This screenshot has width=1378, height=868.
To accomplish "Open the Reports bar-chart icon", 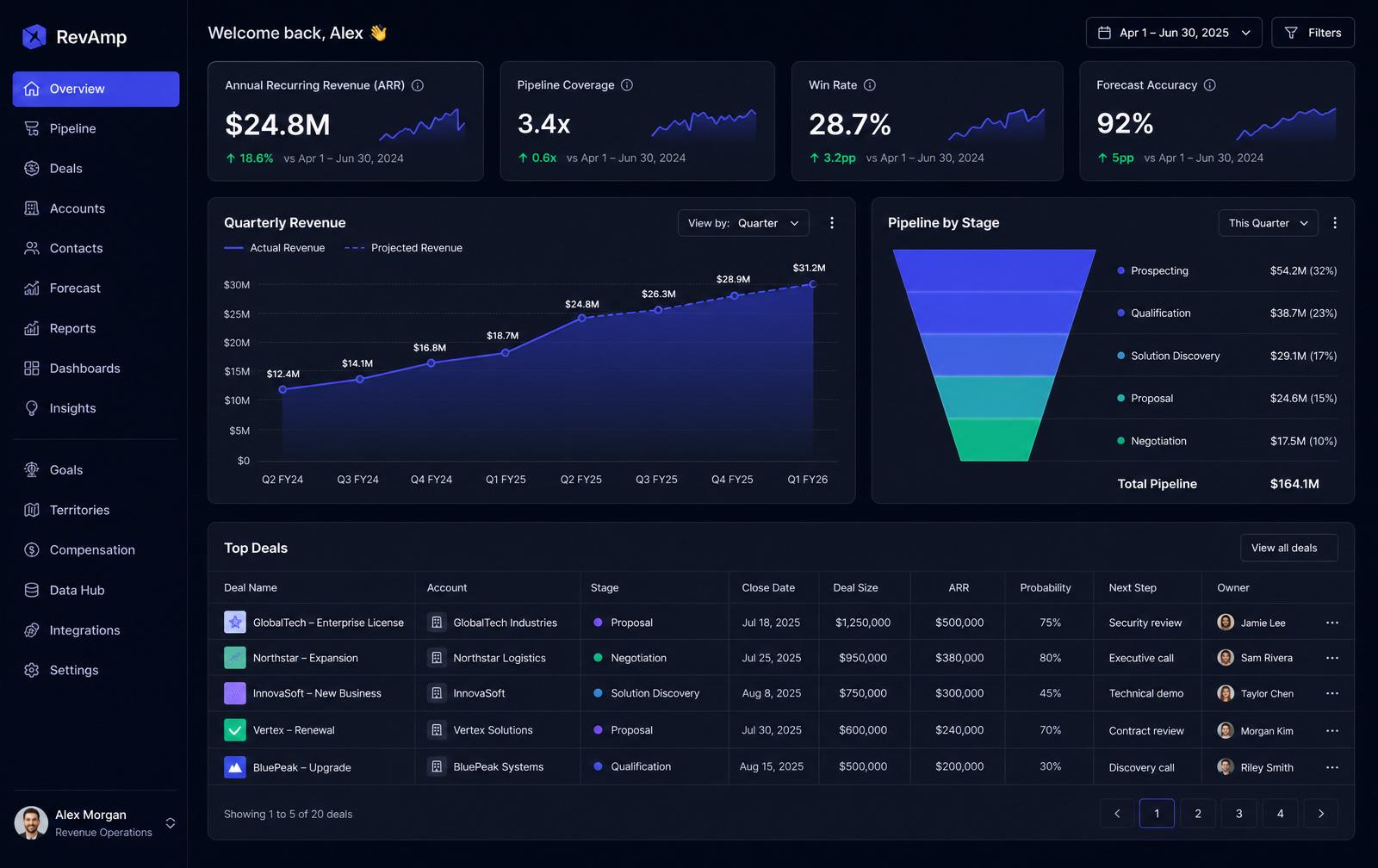I will click(x=32, y=328).
